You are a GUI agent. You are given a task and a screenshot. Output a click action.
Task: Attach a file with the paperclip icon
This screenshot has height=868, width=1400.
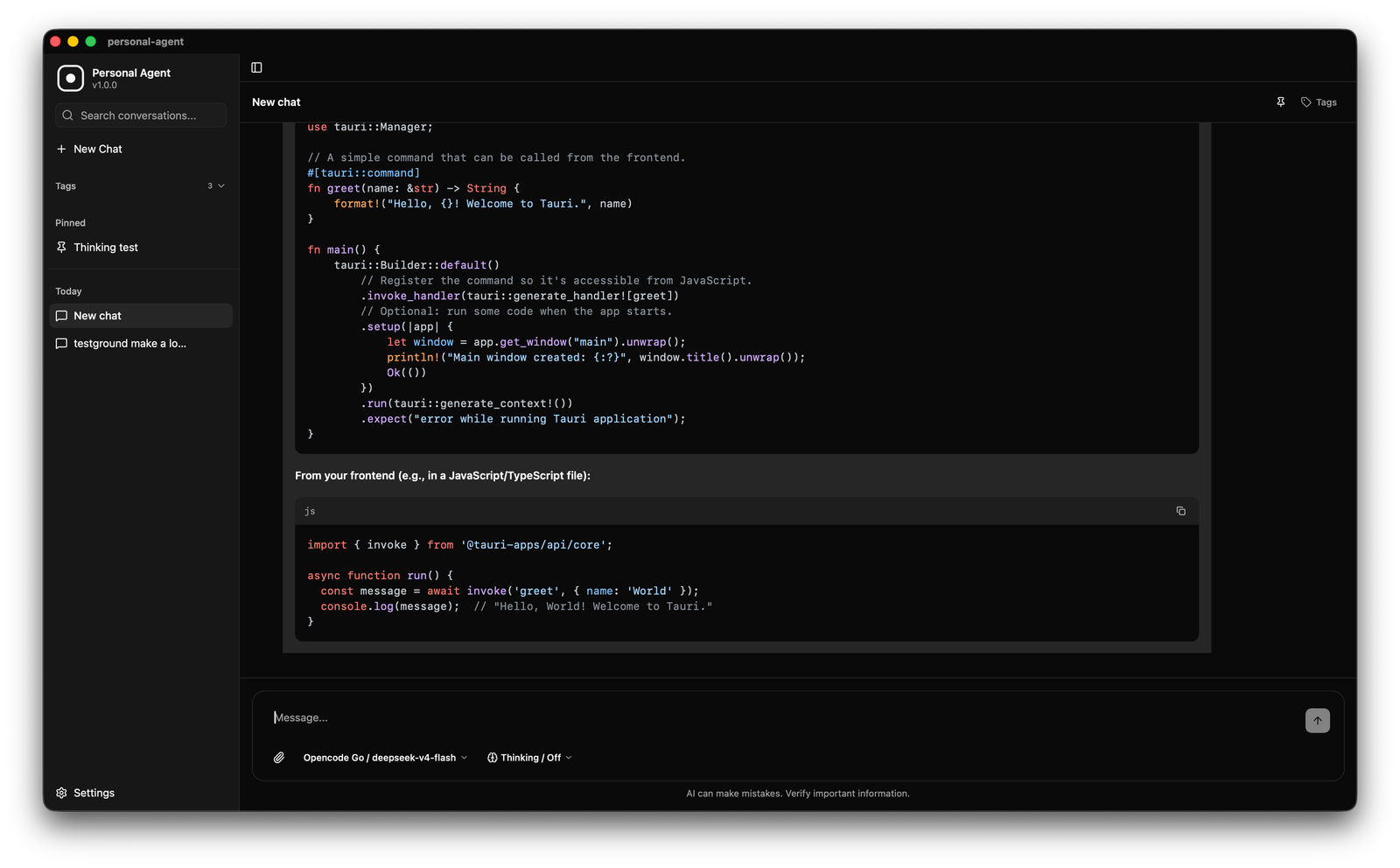[279, 758]
